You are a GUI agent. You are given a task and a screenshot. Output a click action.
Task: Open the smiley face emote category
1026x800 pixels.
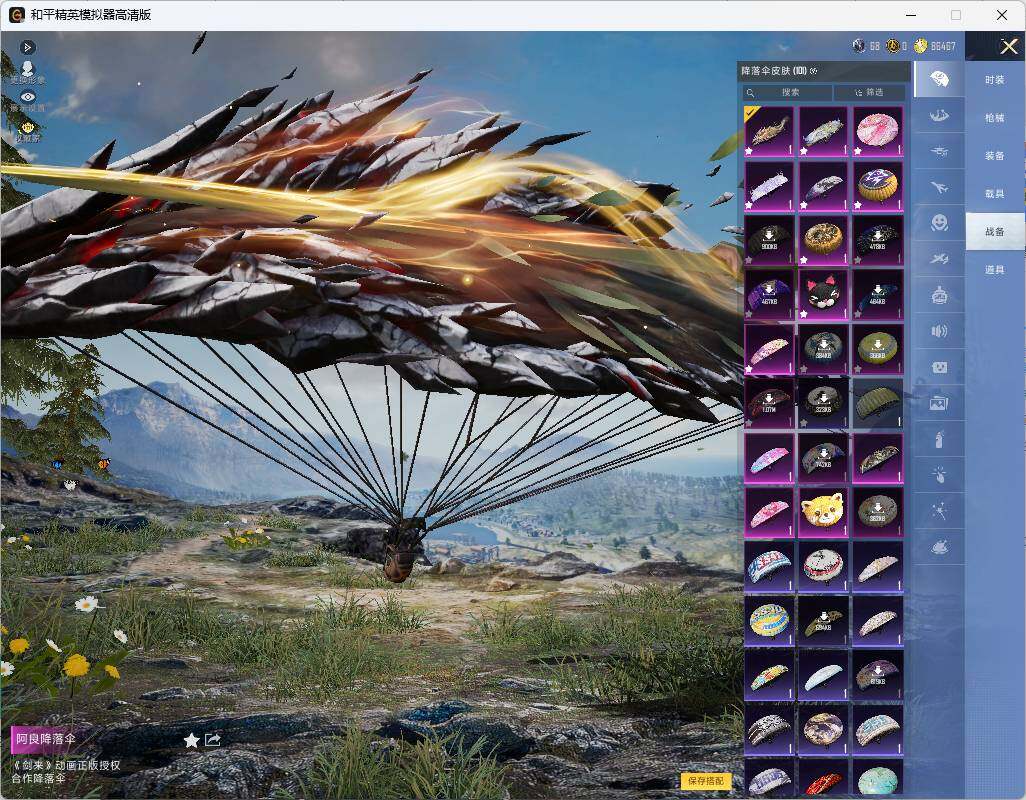pyautogui.click(x=939, y=223)
